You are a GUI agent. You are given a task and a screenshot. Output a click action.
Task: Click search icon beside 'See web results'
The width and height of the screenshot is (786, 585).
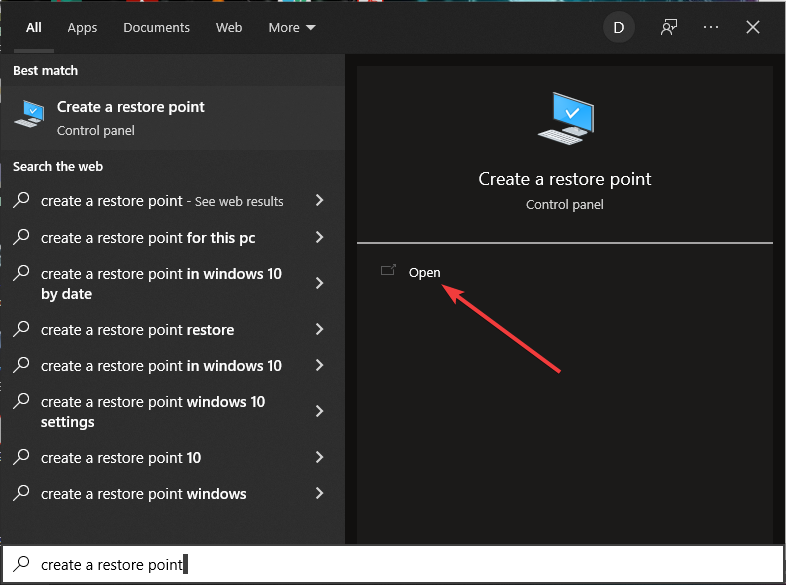point(21,200)
